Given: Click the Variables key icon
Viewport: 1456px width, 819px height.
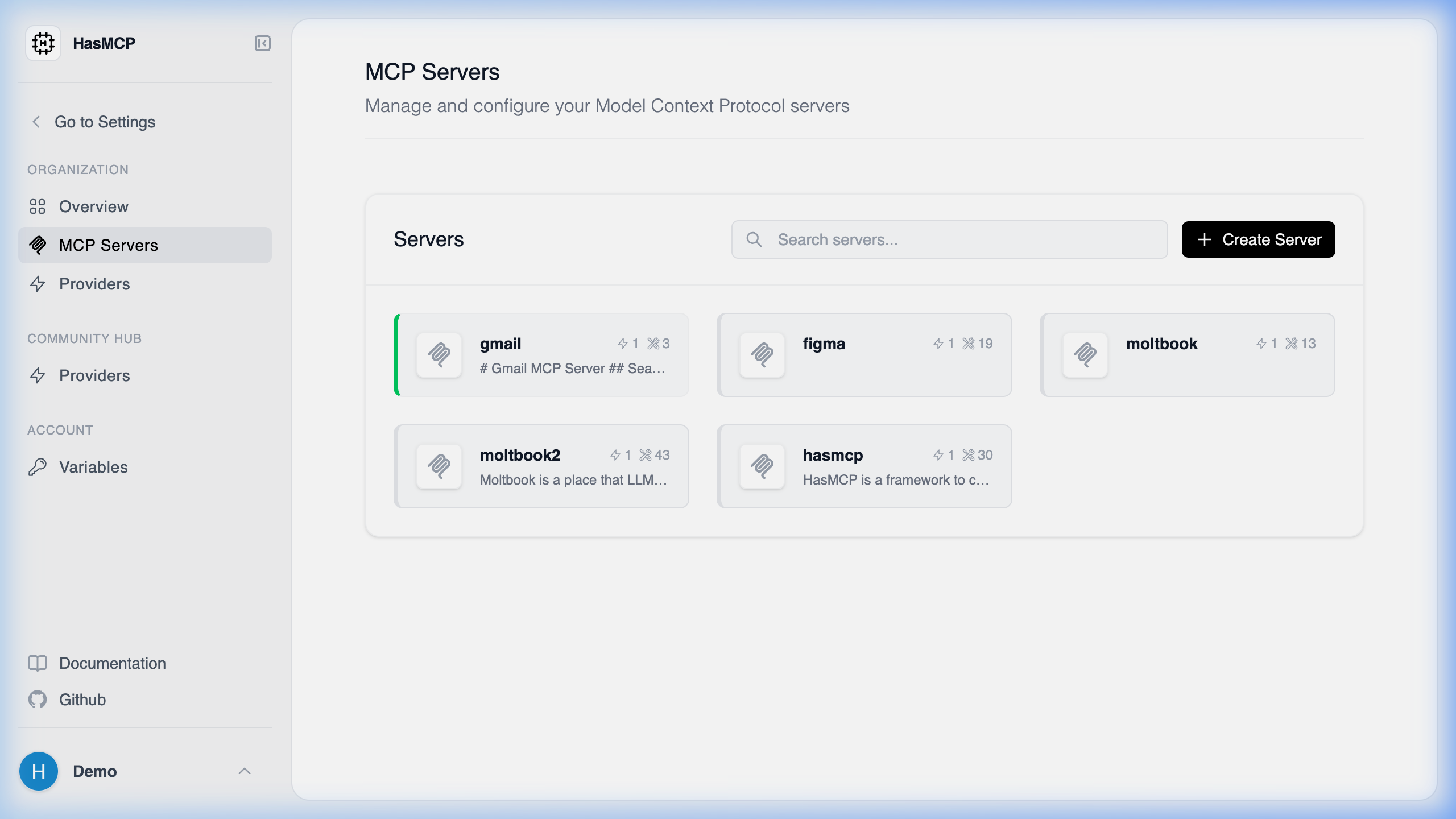Looking at the screenshot, I should 38,467.
